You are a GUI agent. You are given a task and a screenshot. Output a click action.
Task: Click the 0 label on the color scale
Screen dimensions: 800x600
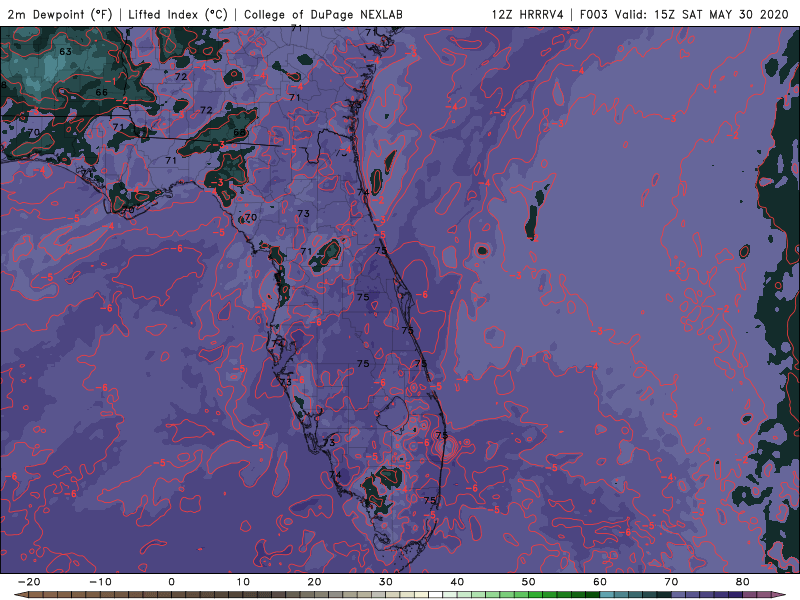point(171,582)
